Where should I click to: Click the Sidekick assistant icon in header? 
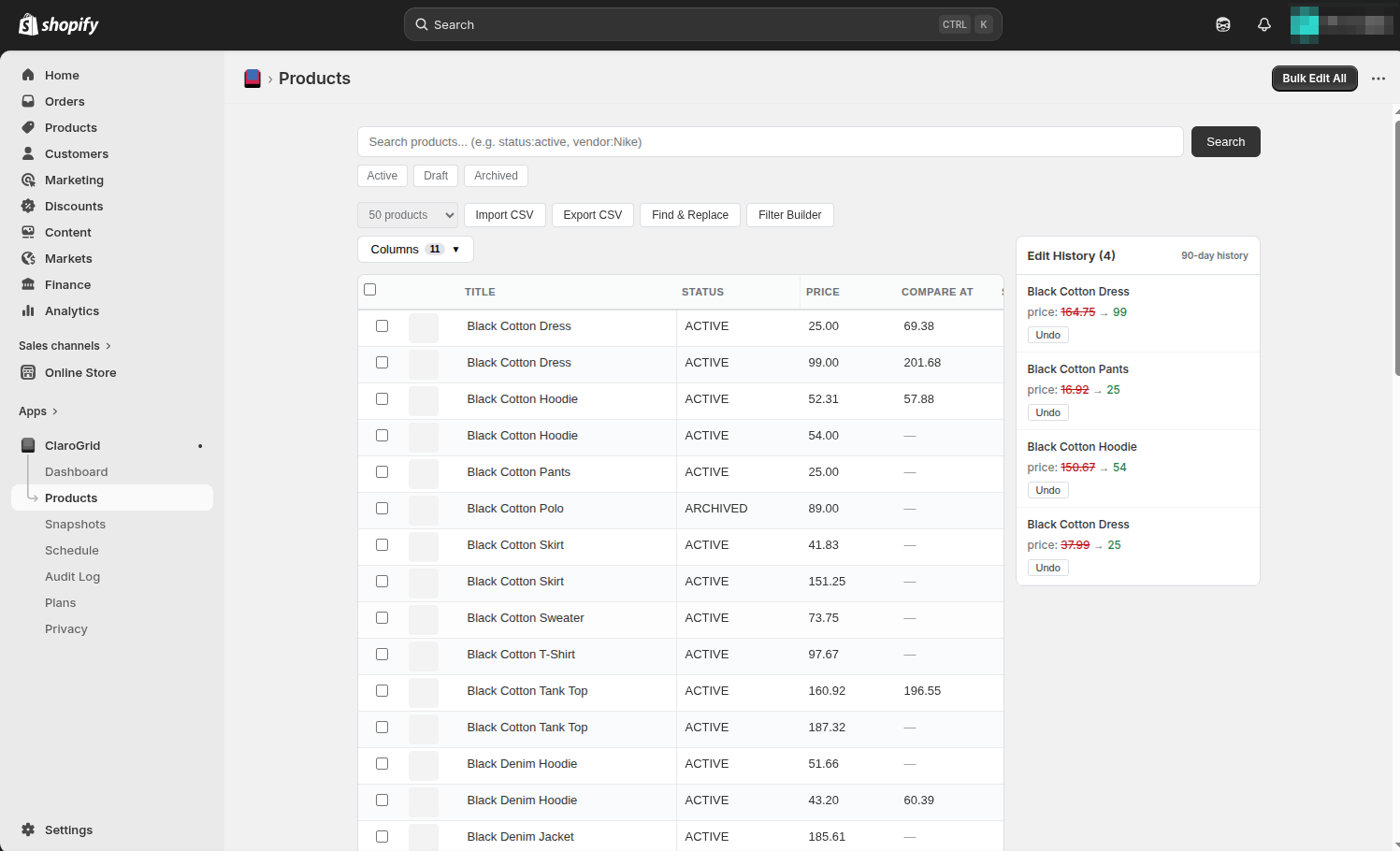point(1222,24)
